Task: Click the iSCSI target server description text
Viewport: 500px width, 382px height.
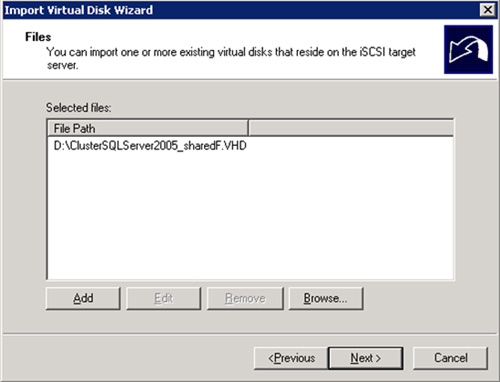Action: (x=231, y=58)
